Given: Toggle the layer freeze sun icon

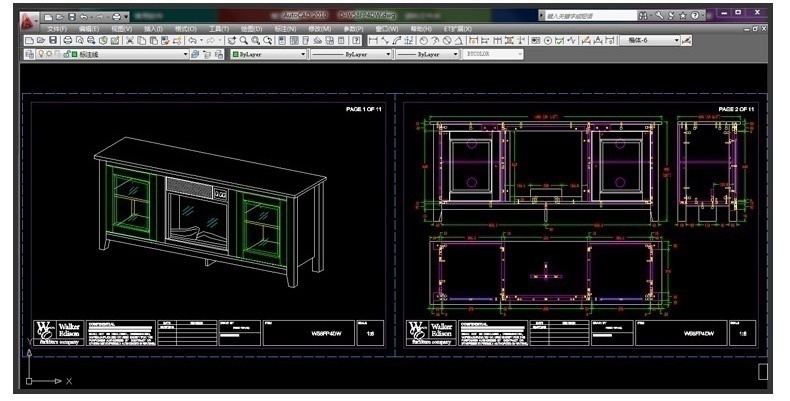Looking at the screenshot, I should click(50, 54).
